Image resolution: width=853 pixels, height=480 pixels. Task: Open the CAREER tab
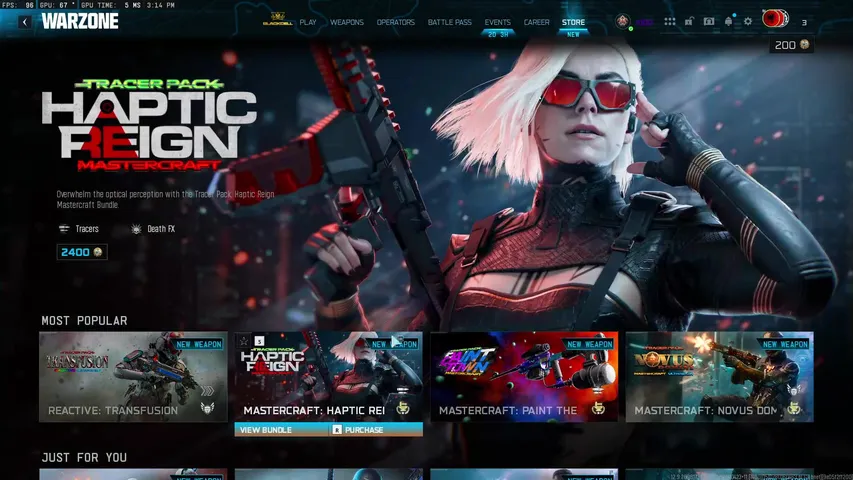coord(536,22)
